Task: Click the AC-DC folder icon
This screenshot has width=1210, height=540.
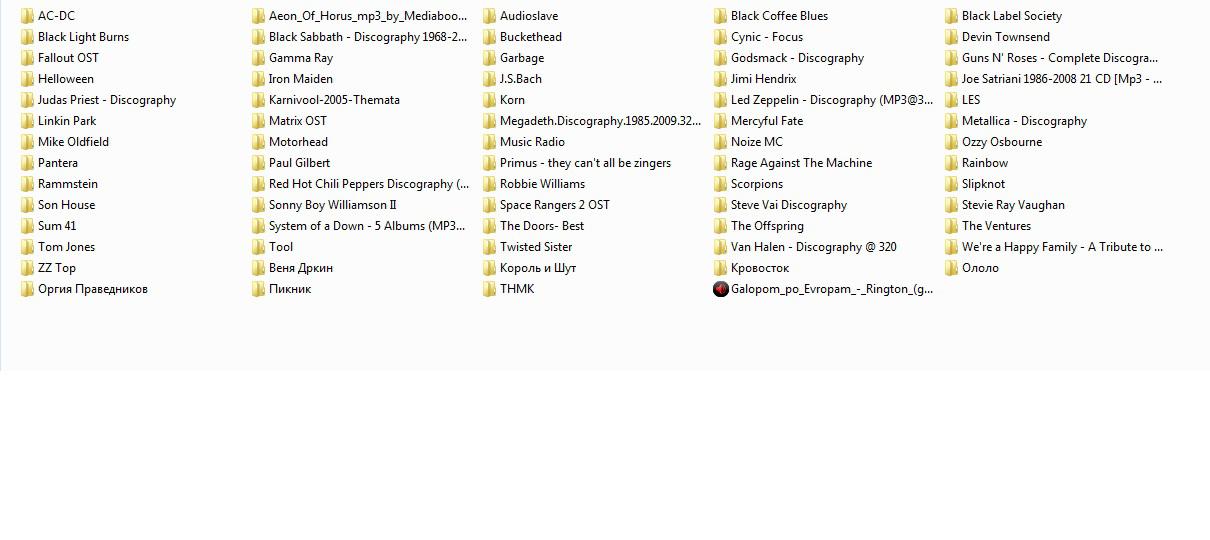Action: pyautogui.click(x=27, y=16)
